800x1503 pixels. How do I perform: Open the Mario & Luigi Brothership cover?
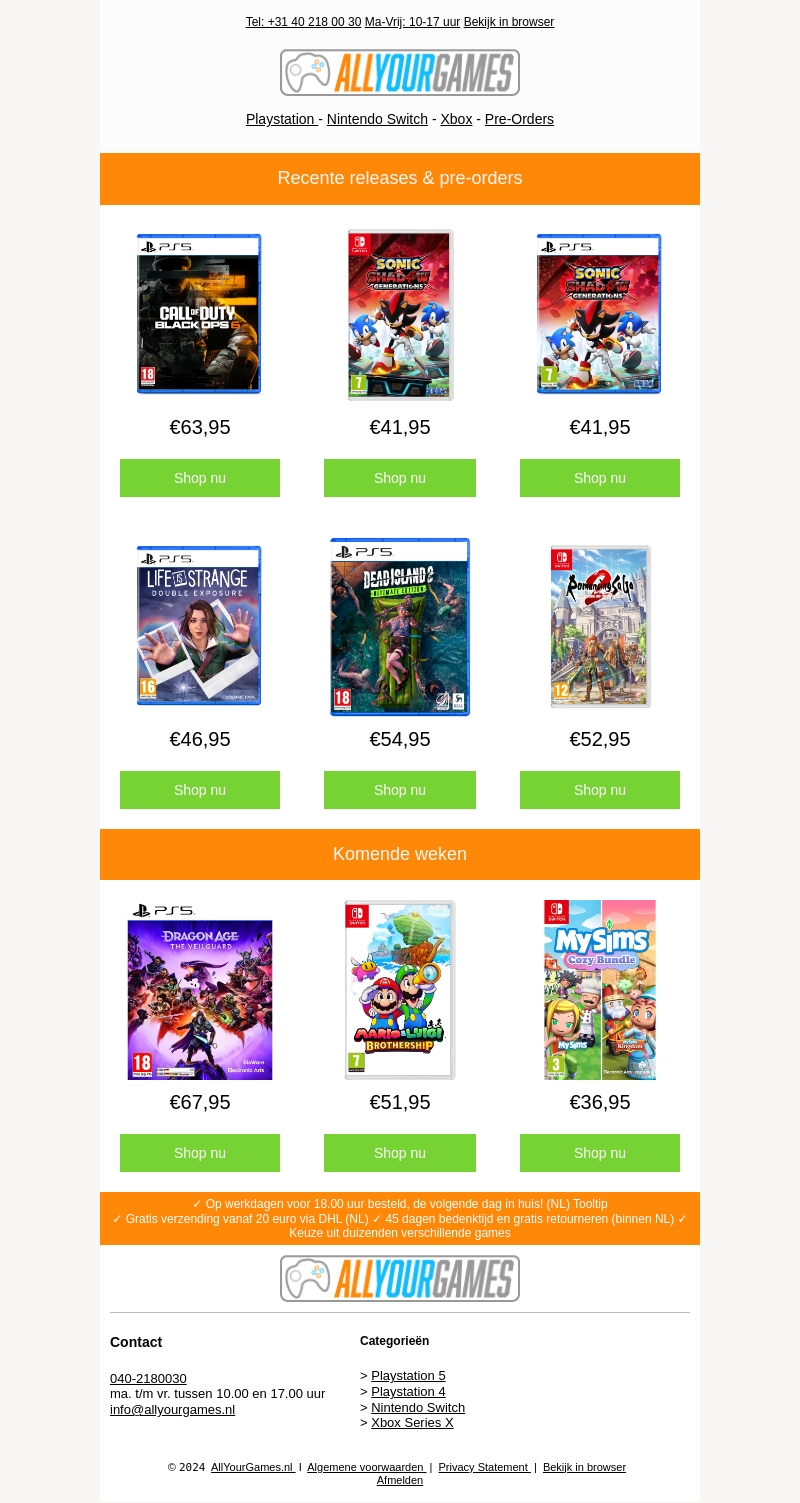click(400, 990)
